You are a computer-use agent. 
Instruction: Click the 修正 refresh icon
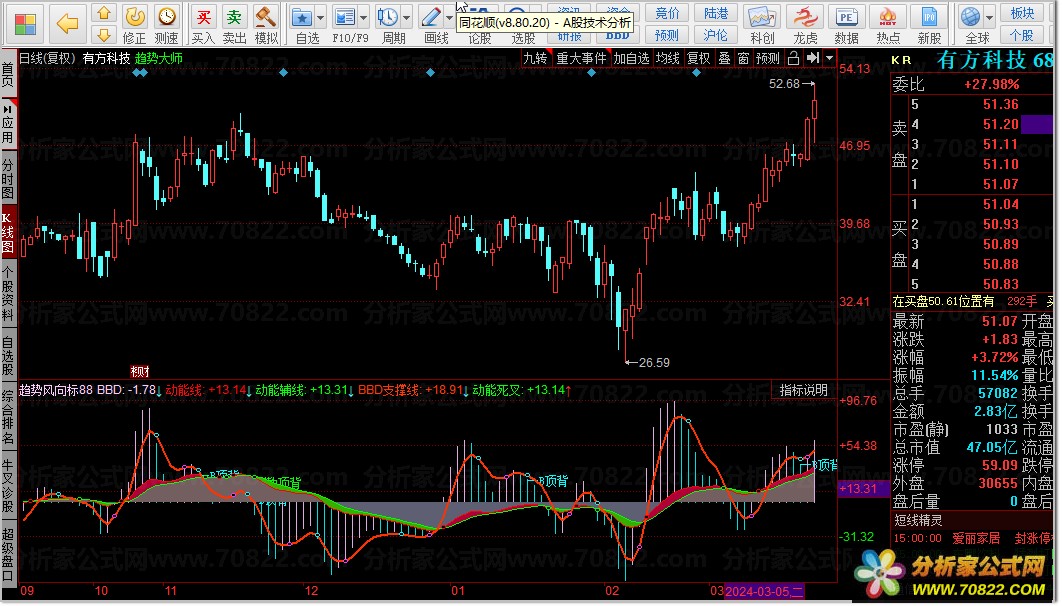coord(135,17)
